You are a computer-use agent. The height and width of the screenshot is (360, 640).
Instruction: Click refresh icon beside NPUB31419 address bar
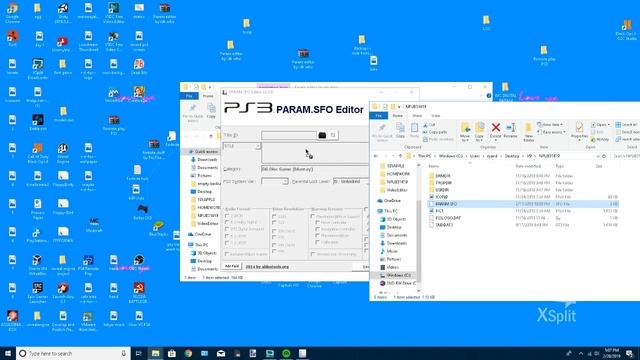(x=604, y=156)
